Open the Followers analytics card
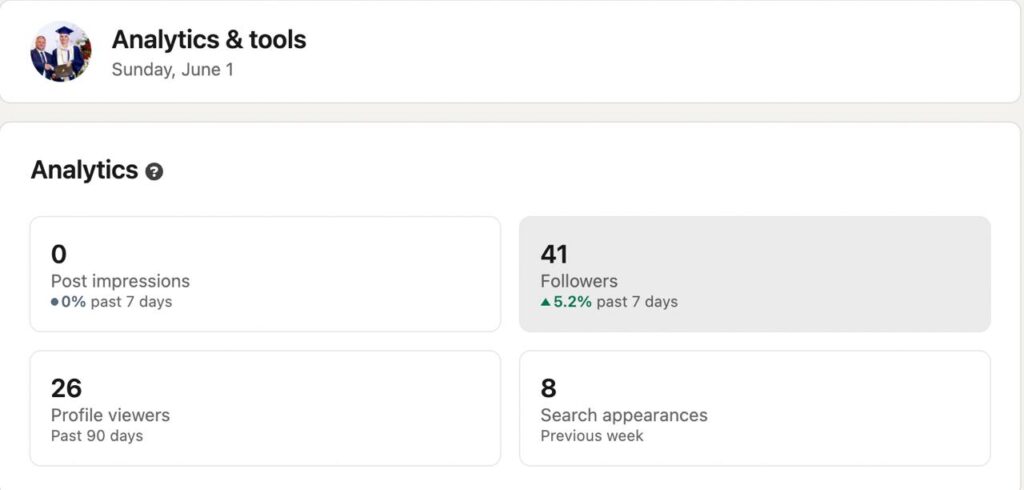Viewport: 1024px width, 490px height. 754,274
